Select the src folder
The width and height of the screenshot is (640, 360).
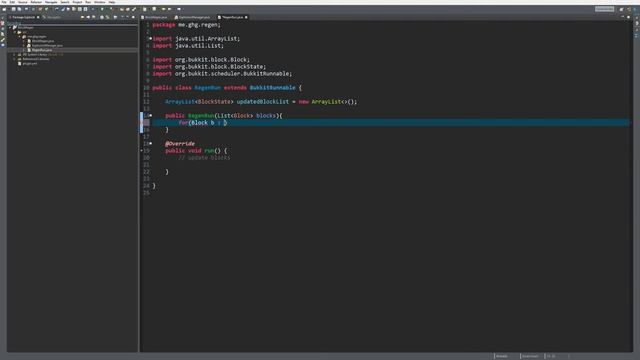point(22,32)
